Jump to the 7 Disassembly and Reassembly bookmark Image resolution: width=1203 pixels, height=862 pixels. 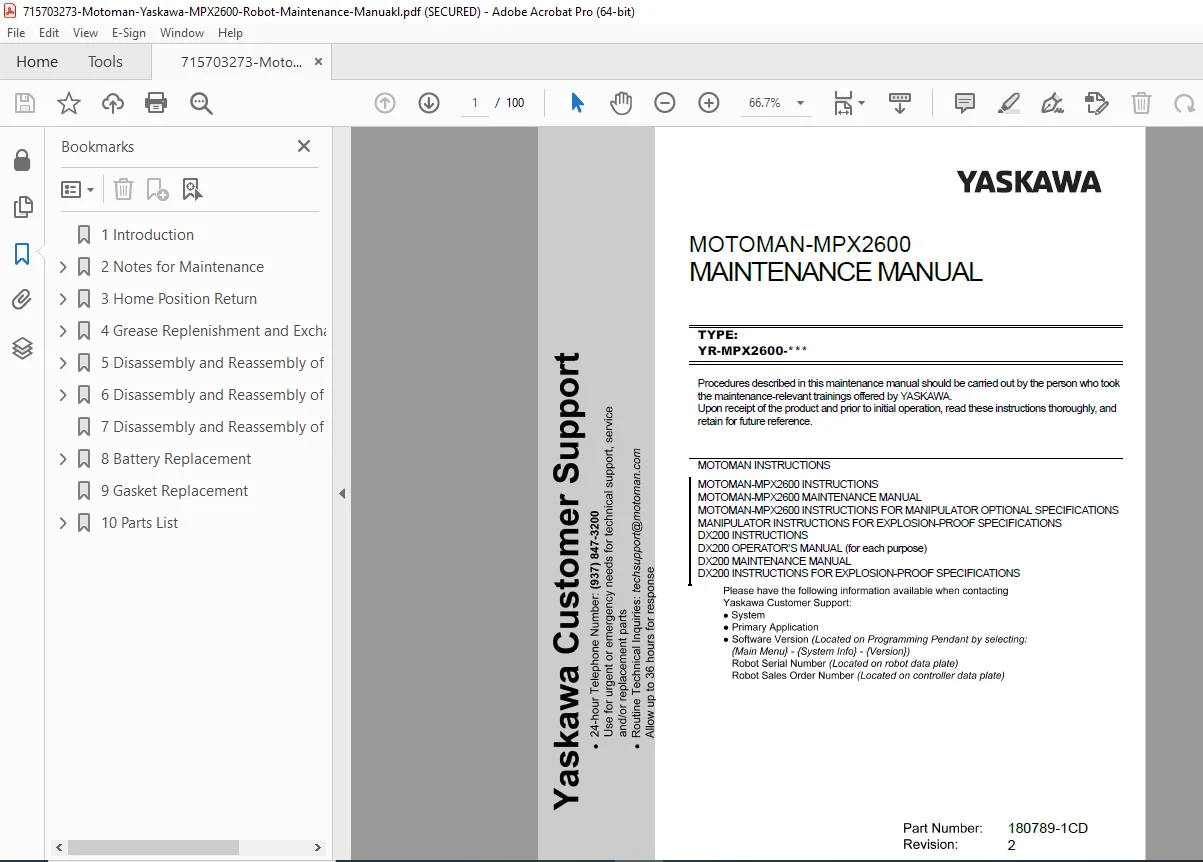[x=212, y=427]
